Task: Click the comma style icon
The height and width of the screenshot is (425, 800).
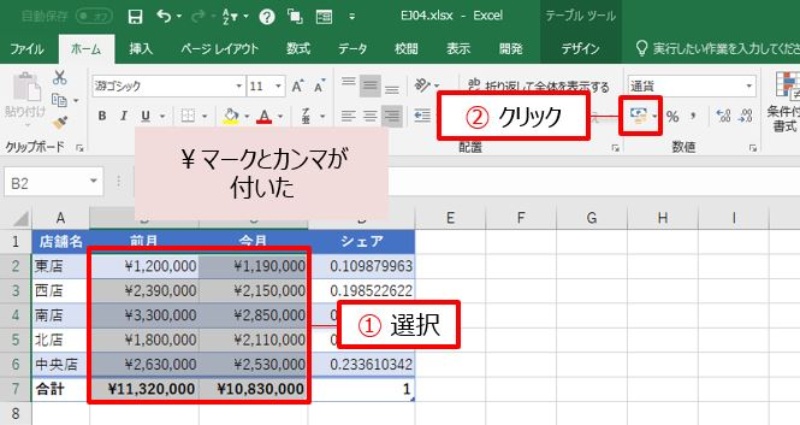Action: point(693,116)
